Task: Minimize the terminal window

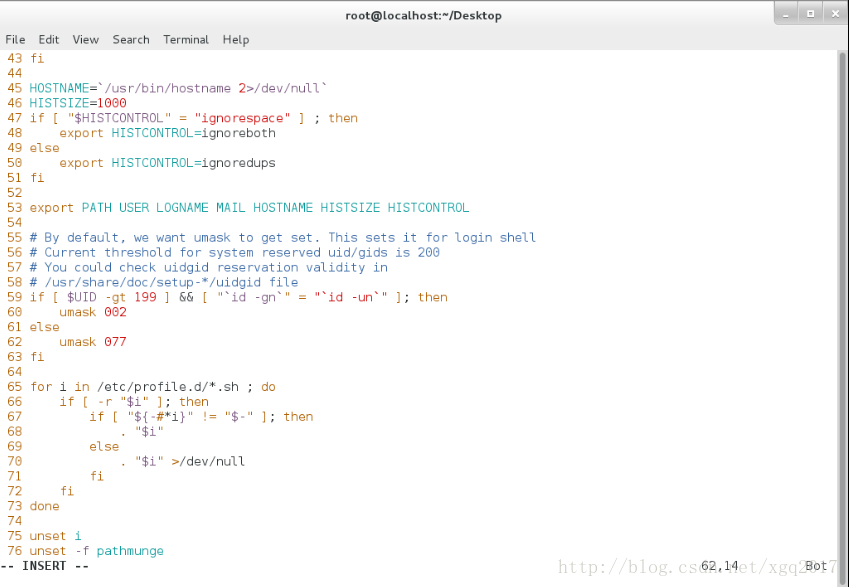Action: [786, 14]
